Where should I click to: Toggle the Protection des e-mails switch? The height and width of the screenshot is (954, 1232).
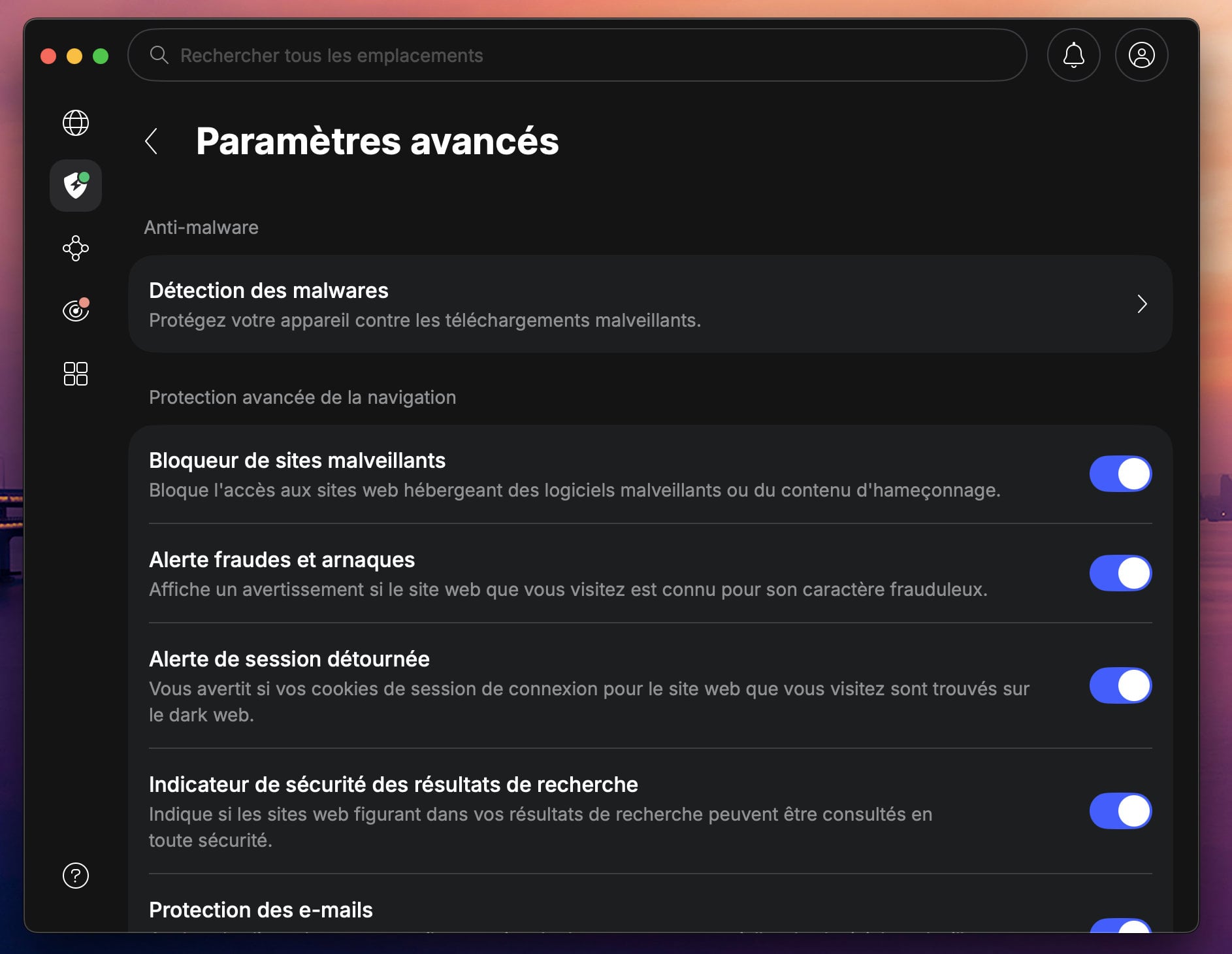coord(1120,925)
